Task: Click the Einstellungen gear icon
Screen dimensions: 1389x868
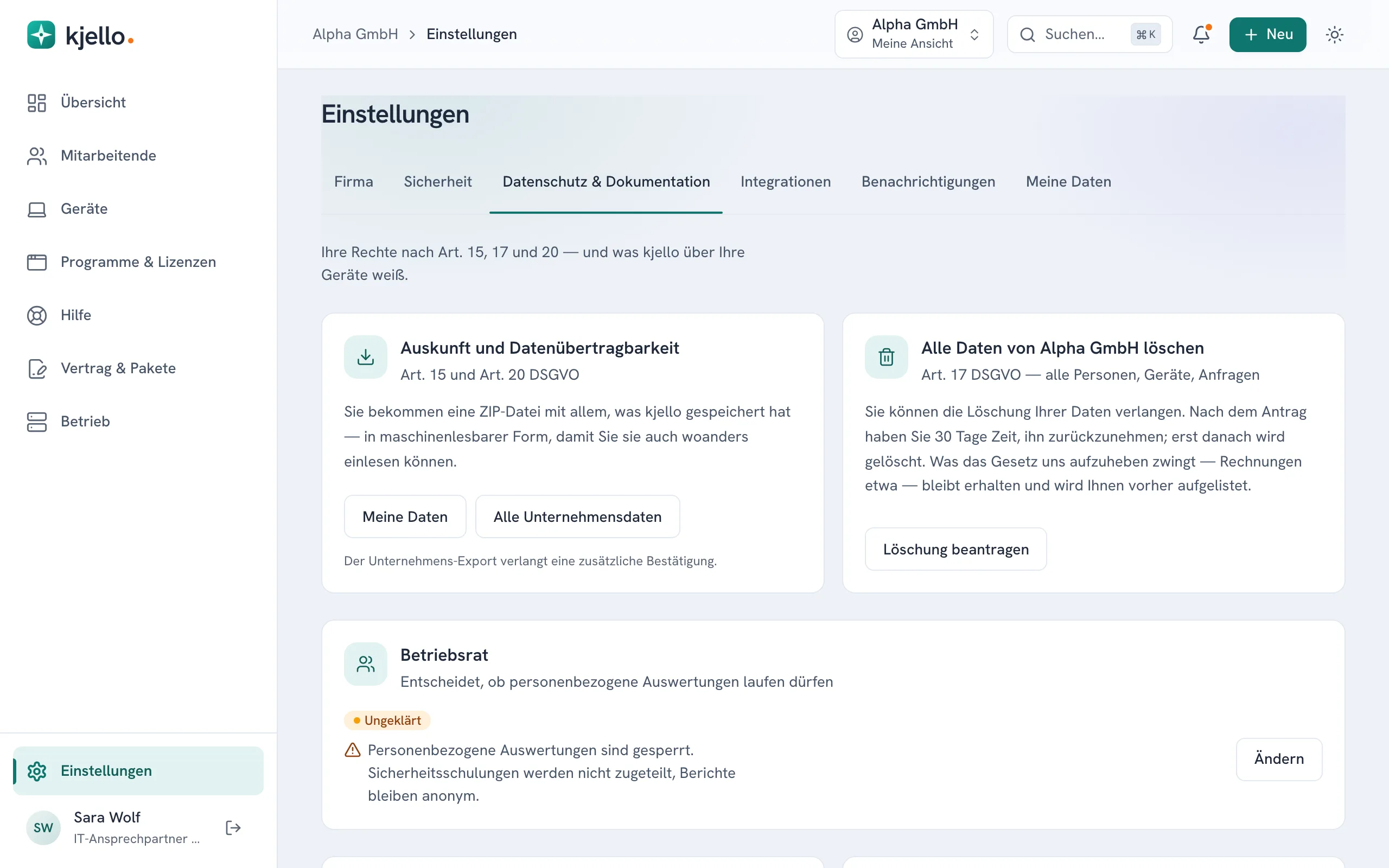Action: point(37,771)
